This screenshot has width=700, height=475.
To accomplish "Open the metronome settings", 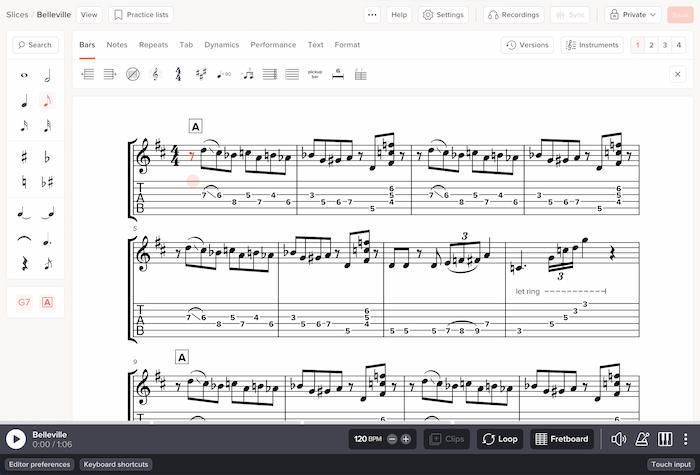I will click(x=641, y=439).
